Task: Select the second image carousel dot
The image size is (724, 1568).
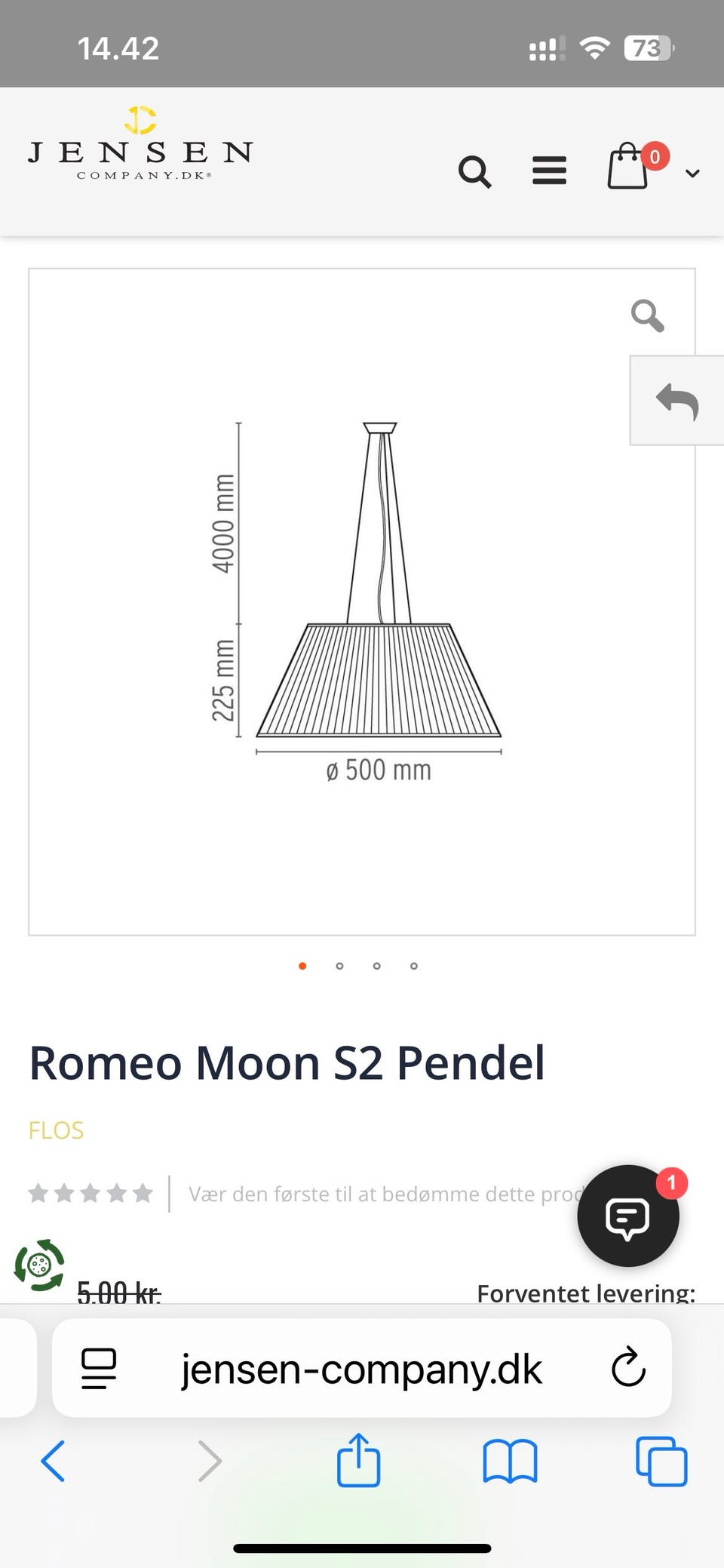Action: point(339,966)
